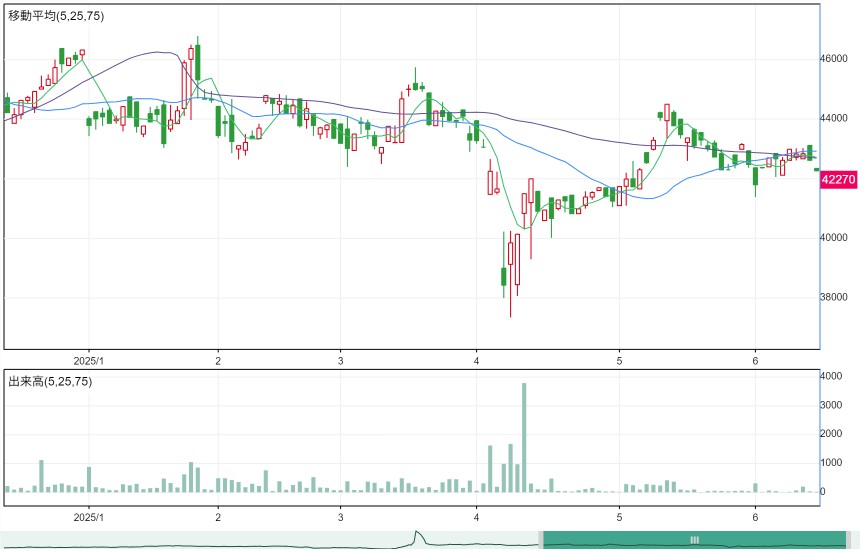Viewport: 864px width, 553px height.
Task: Click the 46000 price axis label
Action: 834,59
